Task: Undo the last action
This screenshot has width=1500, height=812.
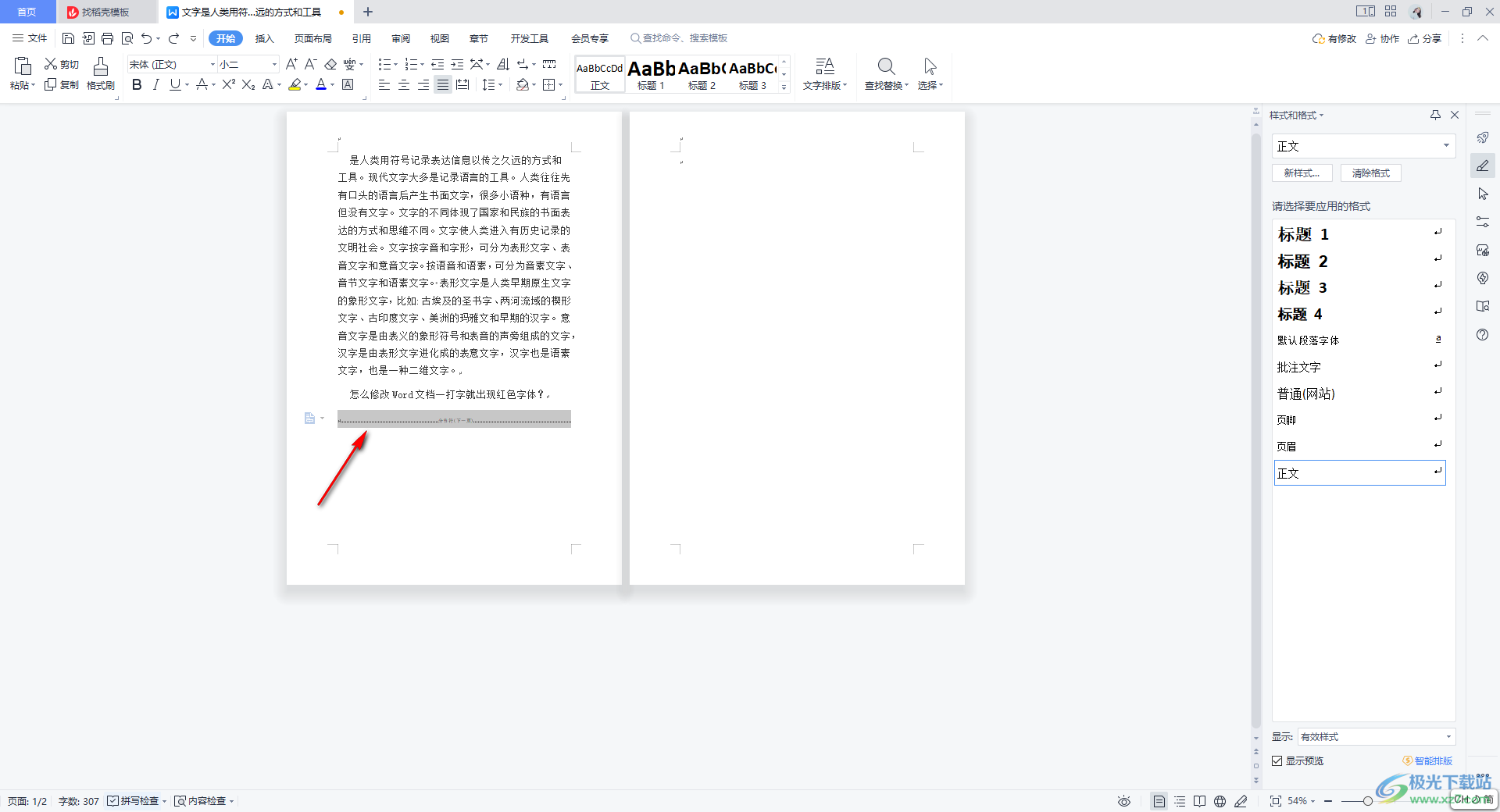Action: (146, 38)
